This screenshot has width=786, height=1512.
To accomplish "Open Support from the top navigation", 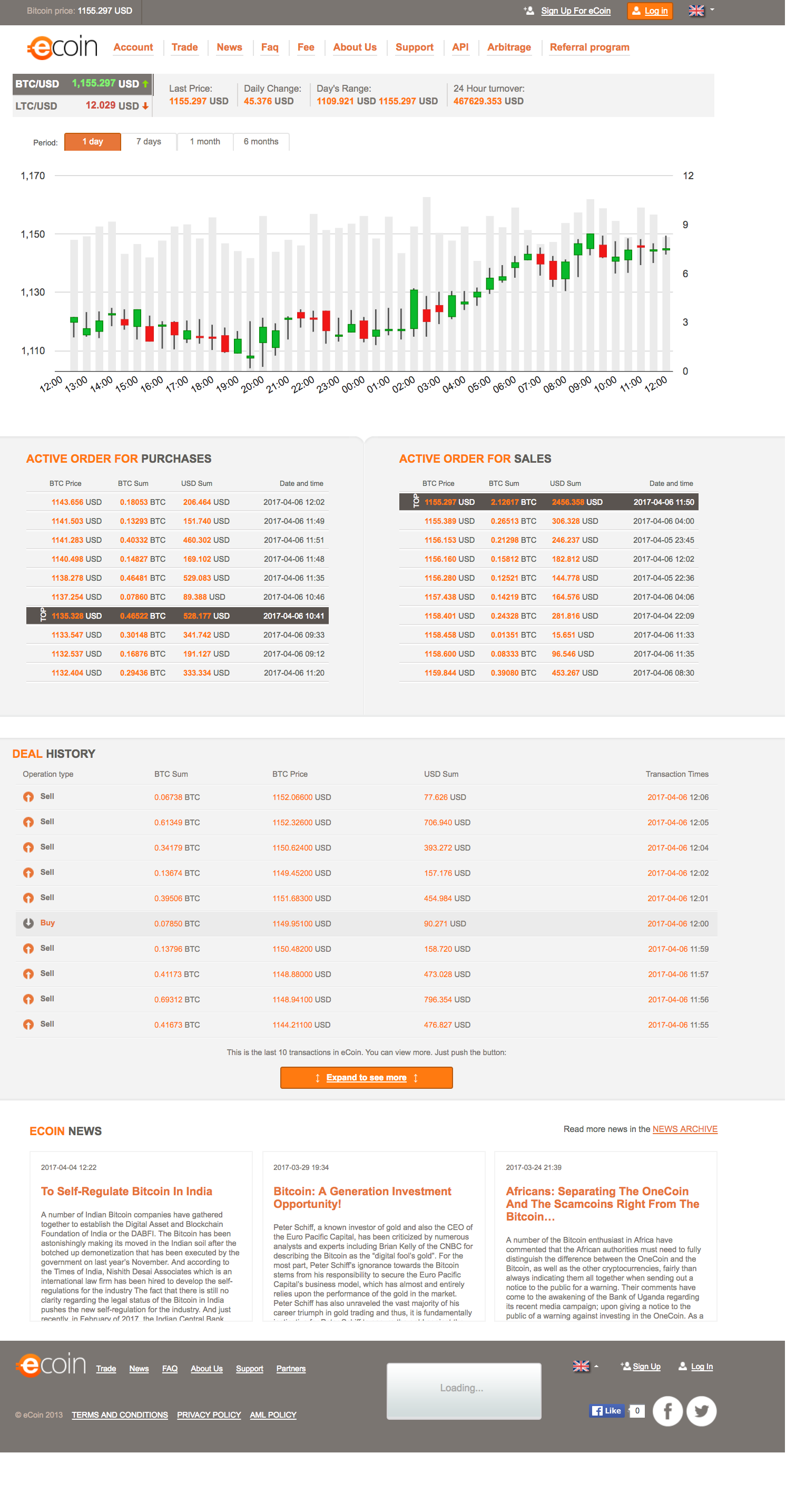I will (414, 47).
